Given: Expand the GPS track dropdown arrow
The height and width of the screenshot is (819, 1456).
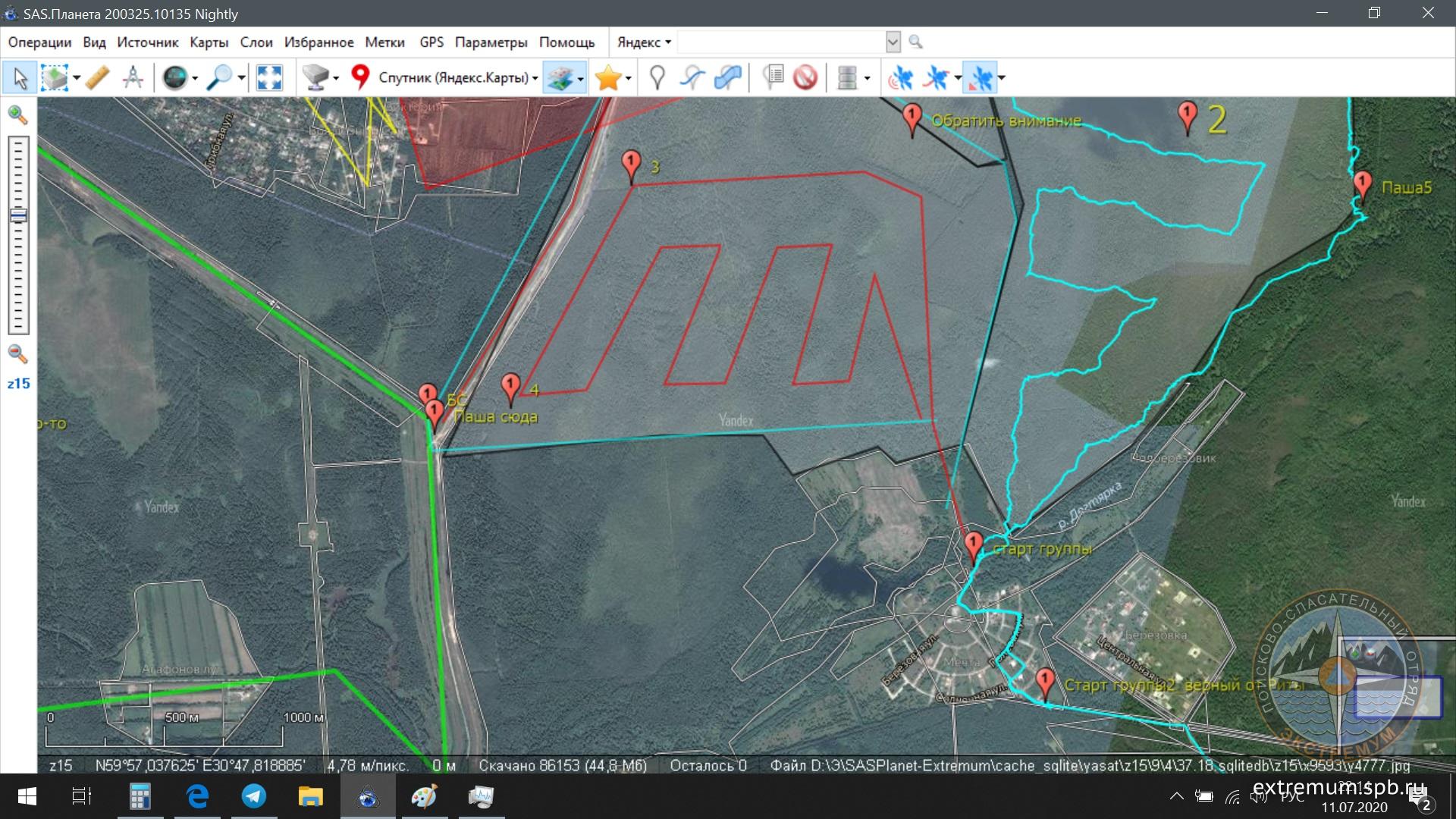Looking at the screenshot, I should pos(958,78).
